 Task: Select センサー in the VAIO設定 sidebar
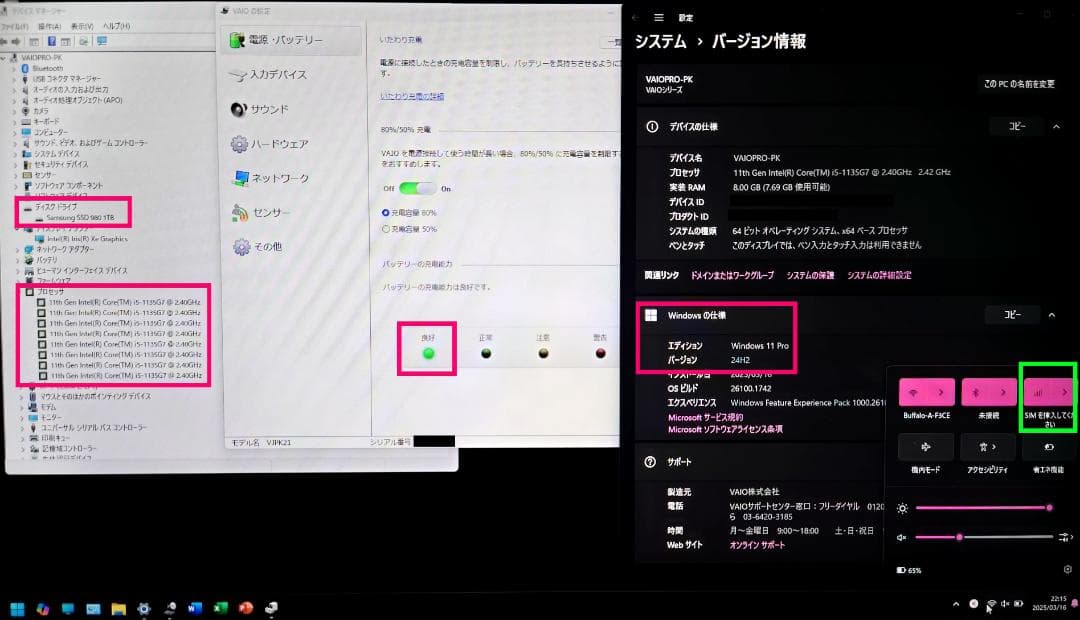268,212
